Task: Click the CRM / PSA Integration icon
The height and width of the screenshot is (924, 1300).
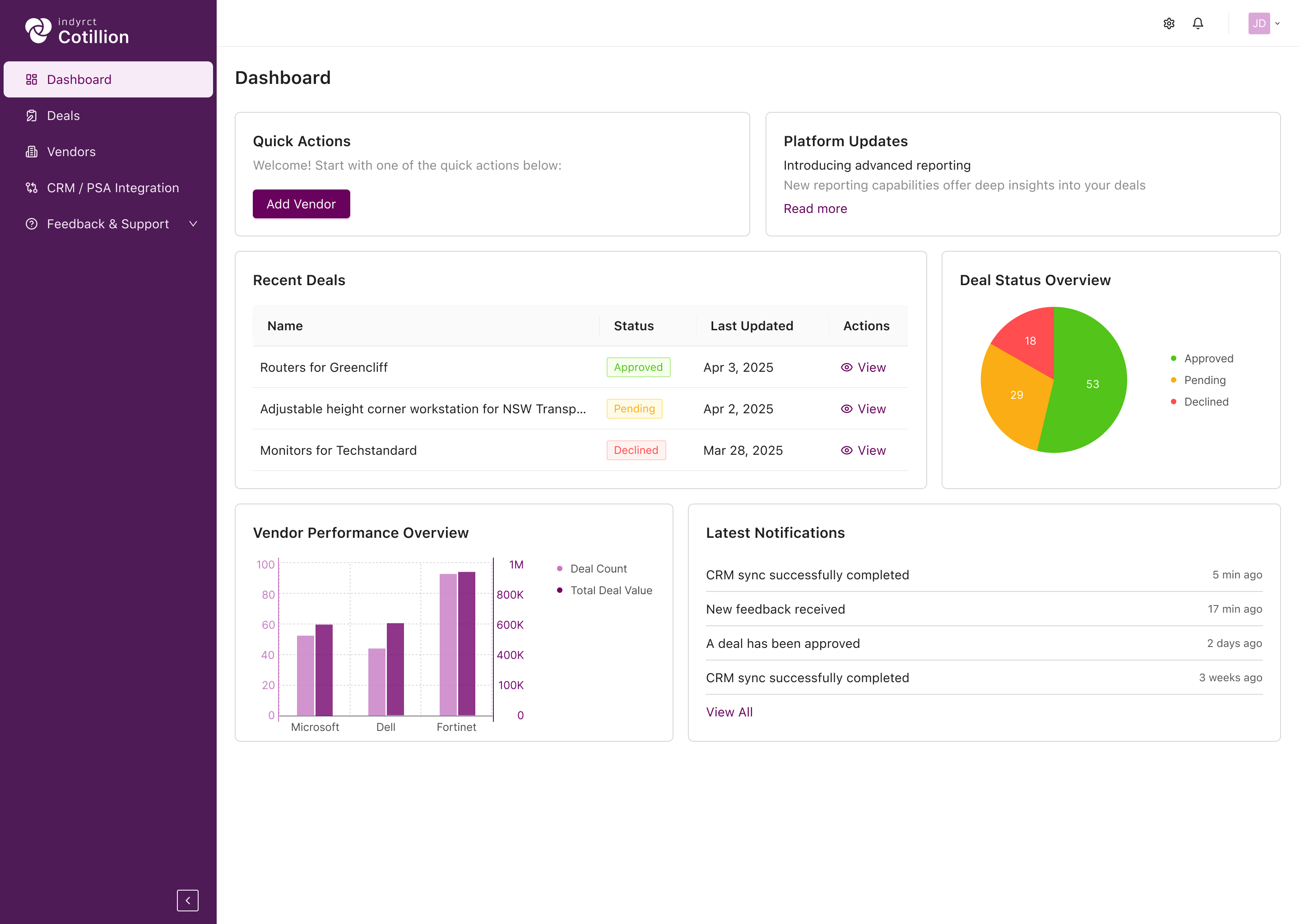Action: 32,188
